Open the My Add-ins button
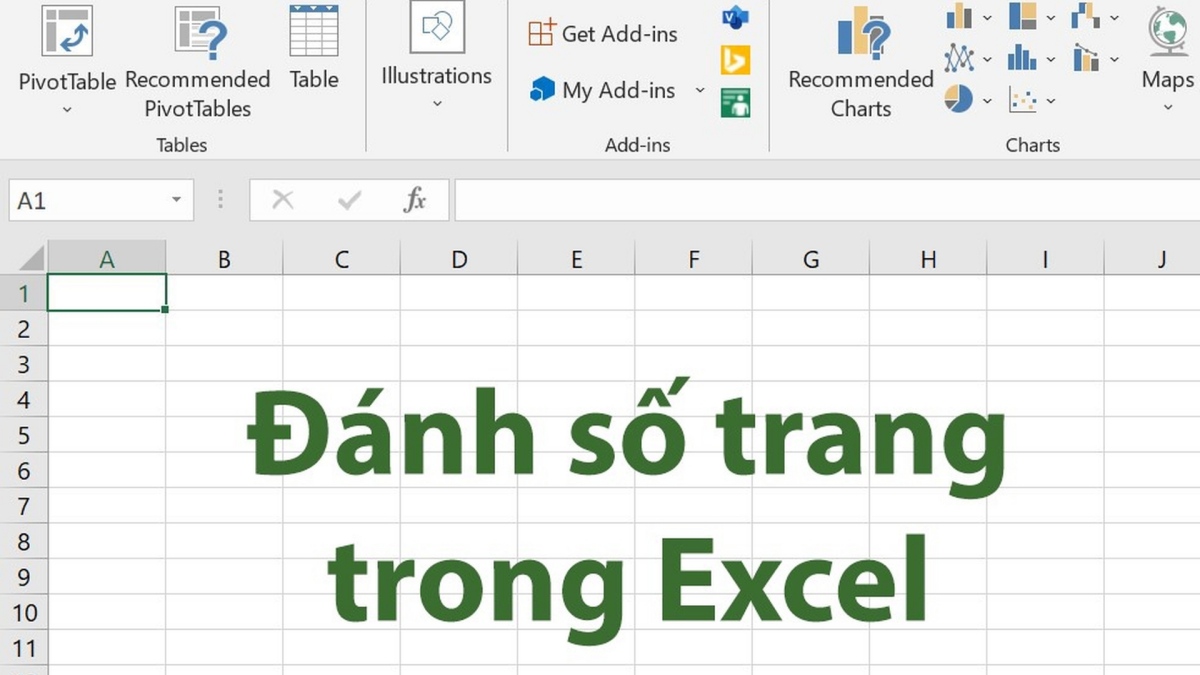This screenshot has height=675, width=1200. 603,90
